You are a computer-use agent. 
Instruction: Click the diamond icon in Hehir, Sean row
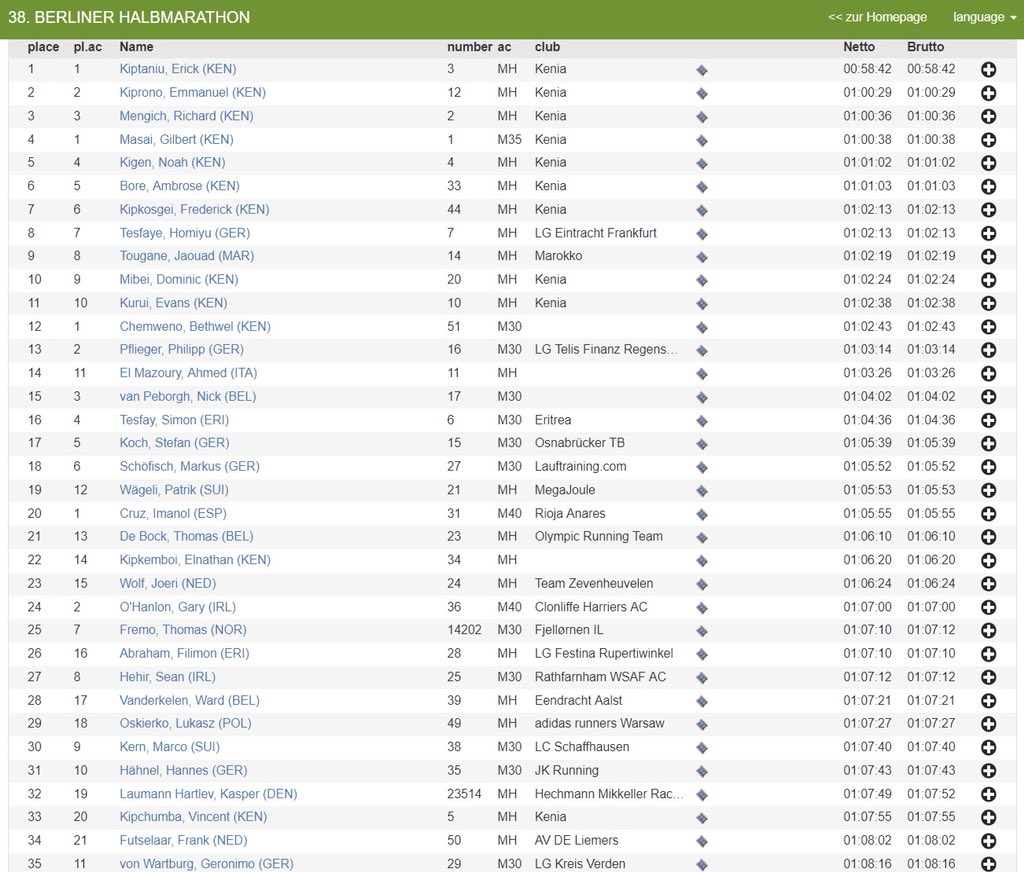(702, 678)
